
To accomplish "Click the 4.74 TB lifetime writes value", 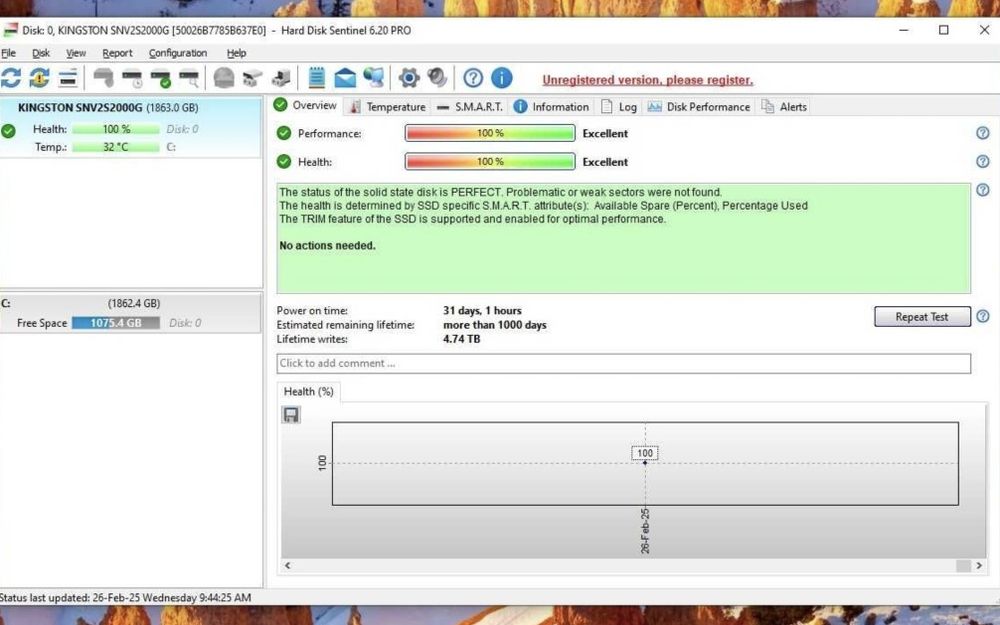I will 462,339.
